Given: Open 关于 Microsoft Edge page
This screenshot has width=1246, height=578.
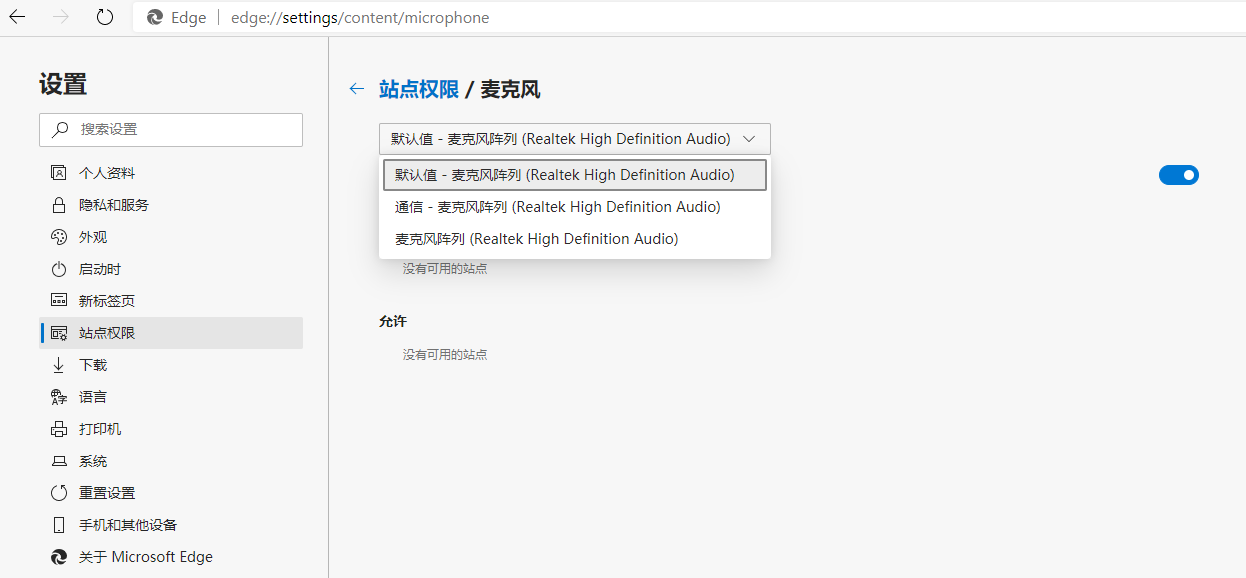Looking at the screenshot, I should [171, 557].
